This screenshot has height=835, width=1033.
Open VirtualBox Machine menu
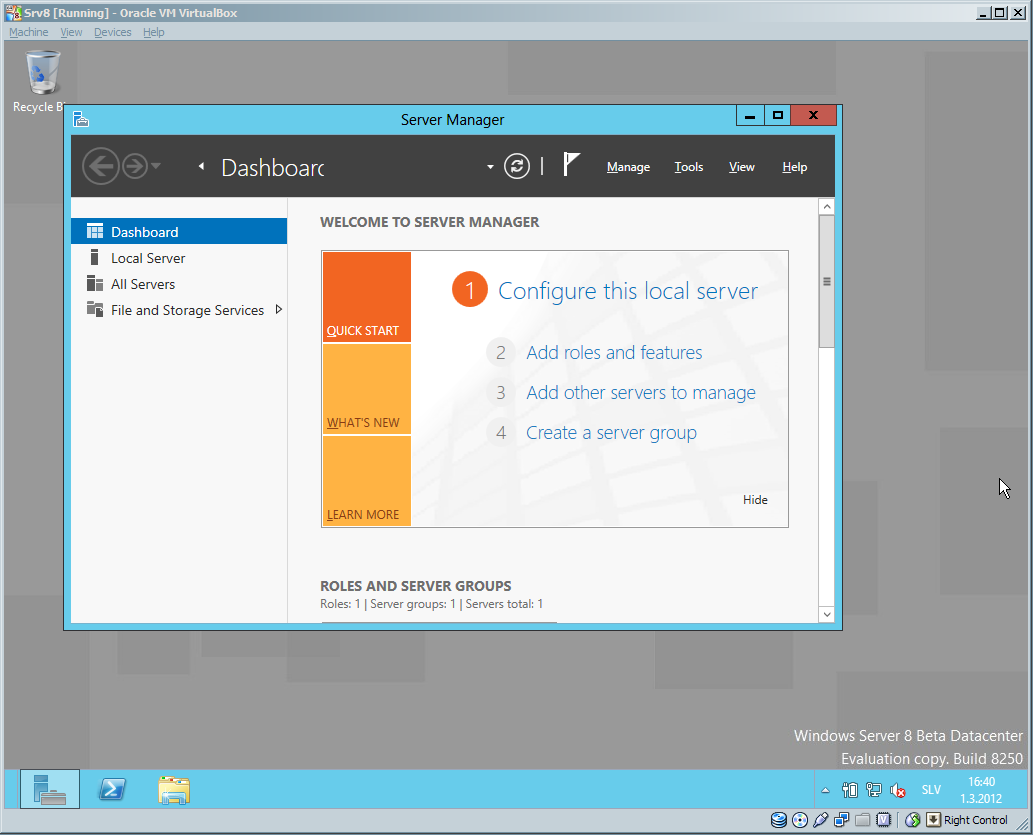[28, 32]
